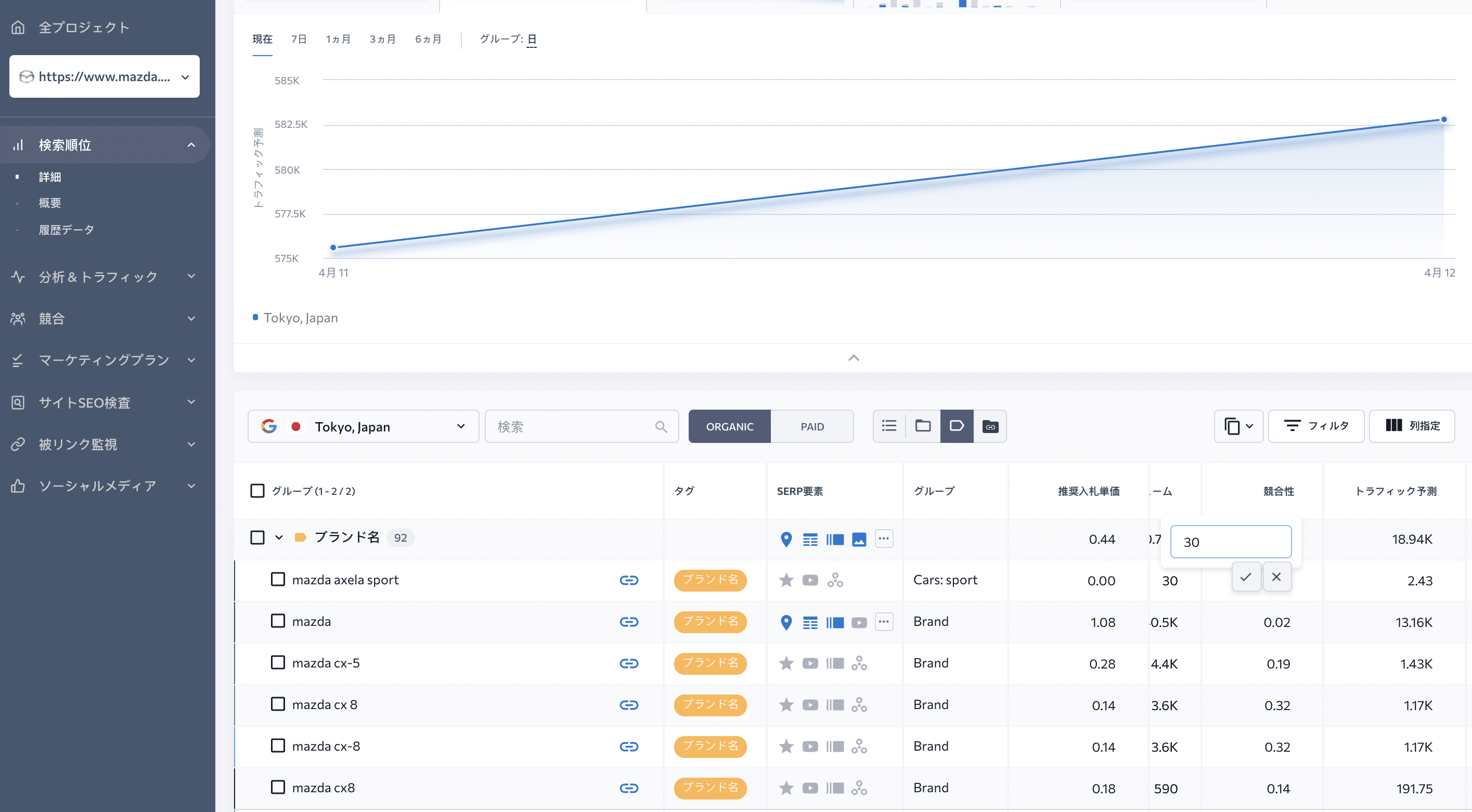Click the link icon for mazda cx-8
Viewport: 1472px width, 812px height.
[x=628, y=747]
